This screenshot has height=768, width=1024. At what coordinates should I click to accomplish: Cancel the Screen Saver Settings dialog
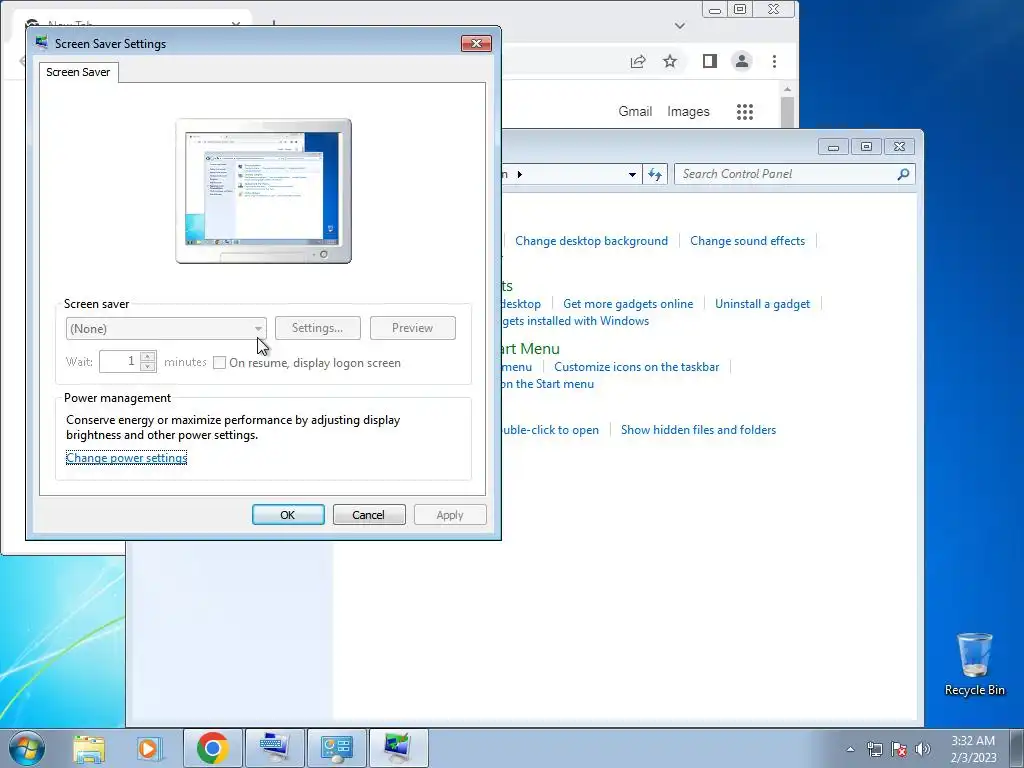[x=369, y=515]
